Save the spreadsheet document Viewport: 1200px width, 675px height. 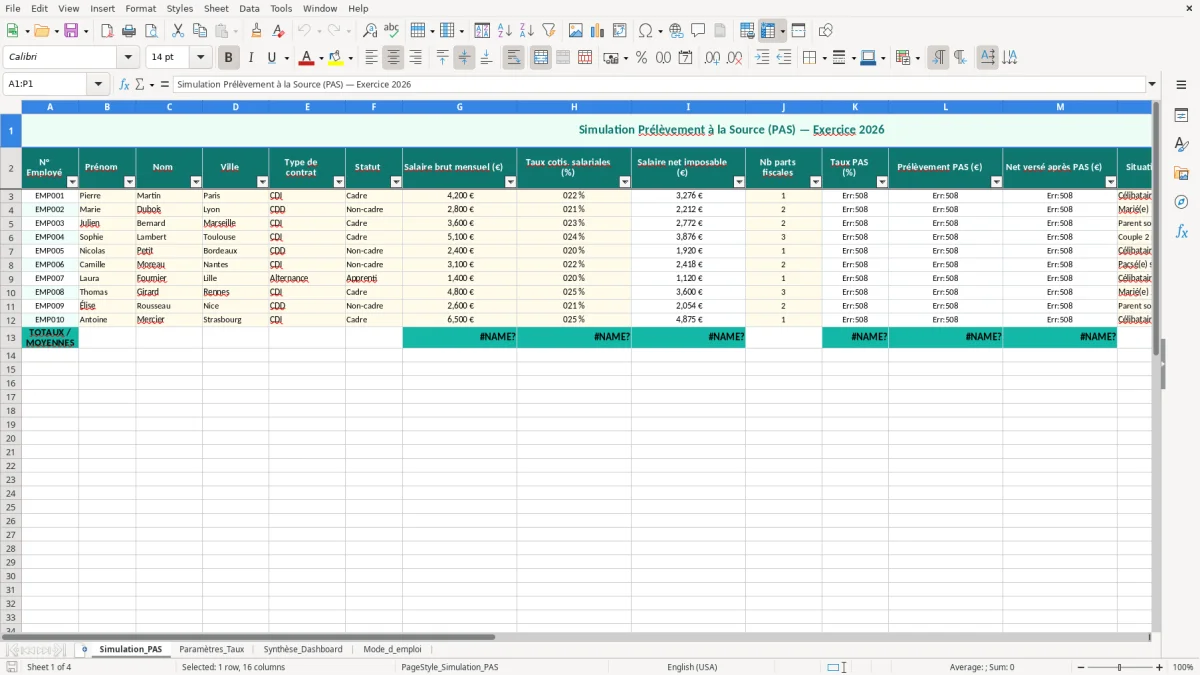pyautogui.click(x=71, y=31)
